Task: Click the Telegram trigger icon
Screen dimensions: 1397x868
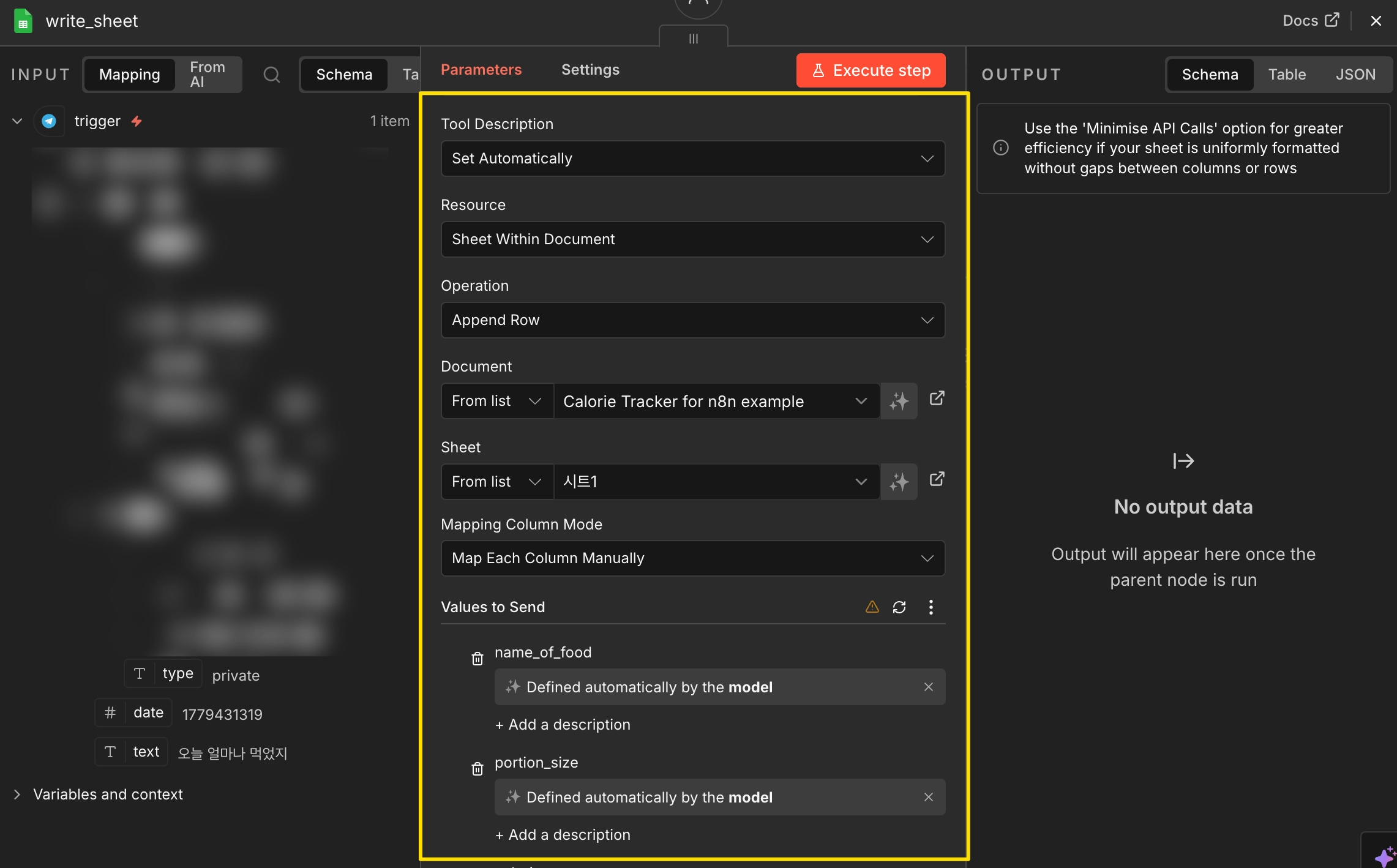Action: (x=49, y=121)
